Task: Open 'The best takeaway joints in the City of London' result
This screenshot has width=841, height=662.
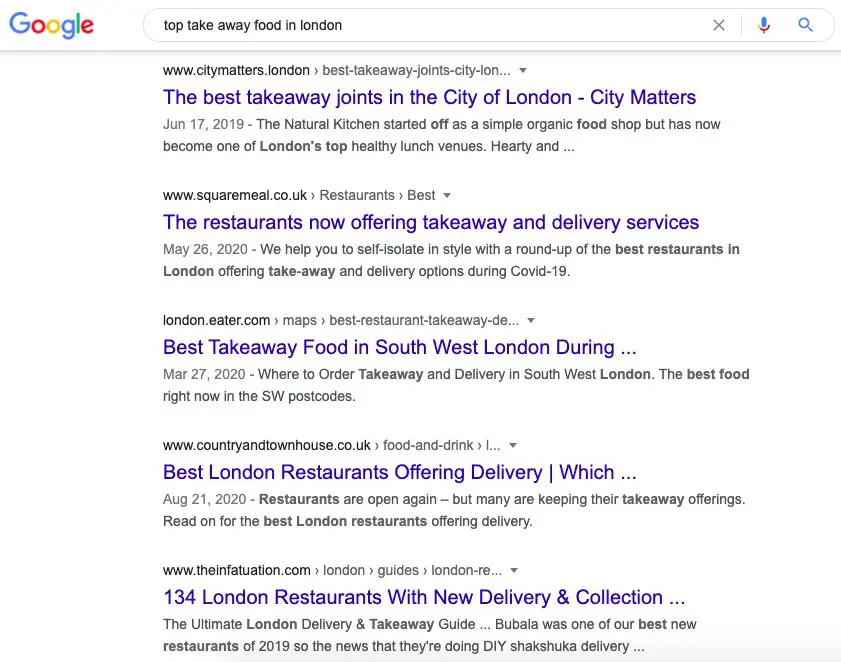Action: 429,98
